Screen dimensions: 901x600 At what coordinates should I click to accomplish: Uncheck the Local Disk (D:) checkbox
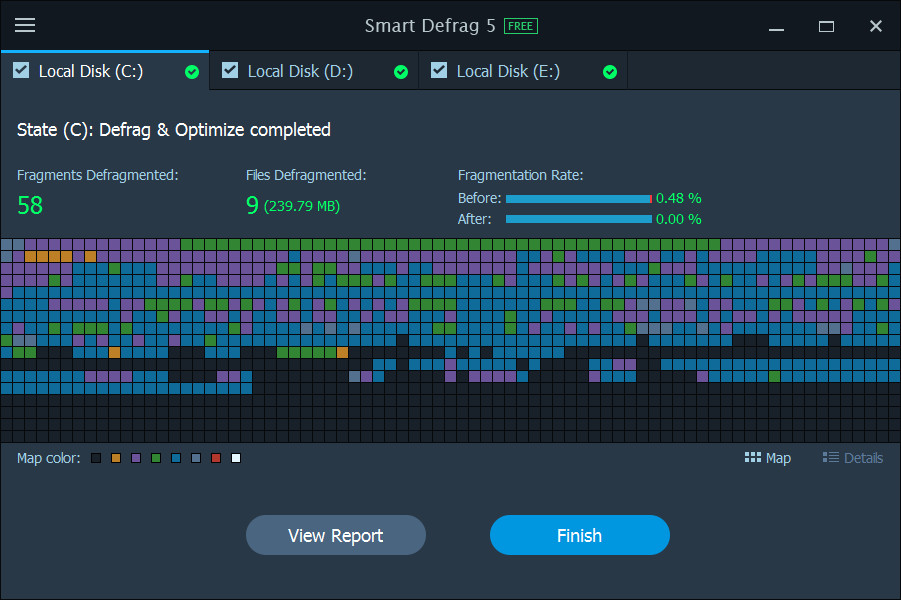point(230,70)
